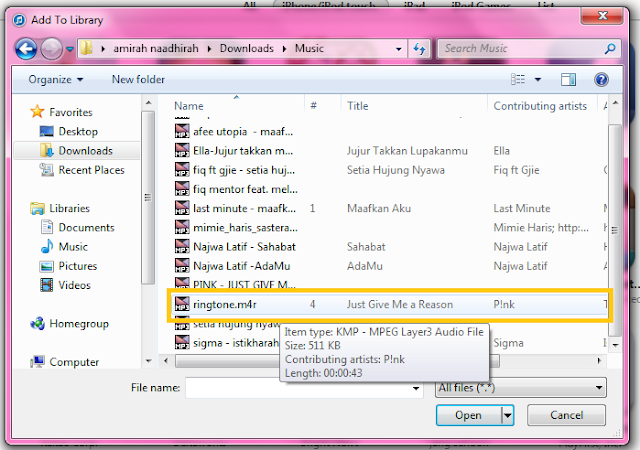Screen dimensions: 640x450
Task: Click the Back navigation arrow button
Action: 26,49
